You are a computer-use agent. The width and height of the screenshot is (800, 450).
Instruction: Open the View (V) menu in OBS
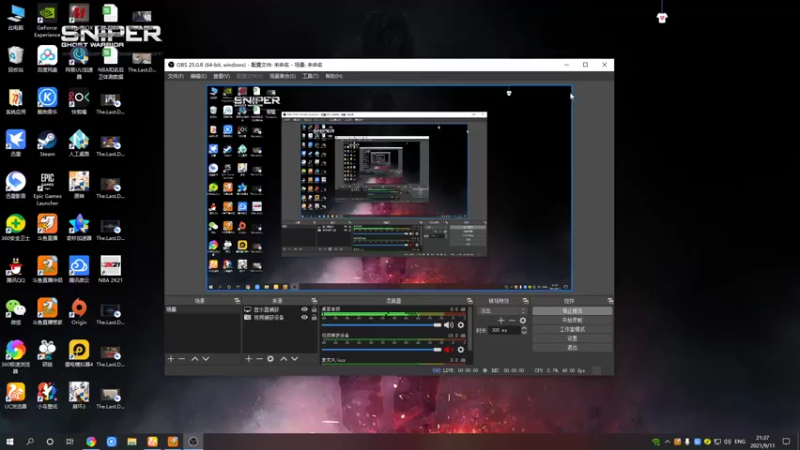coord(221,76)
